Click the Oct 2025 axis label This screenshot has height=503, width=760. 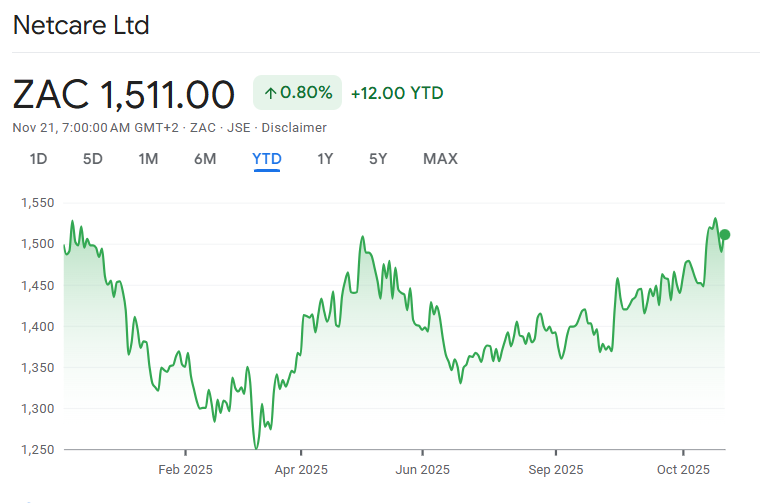point(682,469)
